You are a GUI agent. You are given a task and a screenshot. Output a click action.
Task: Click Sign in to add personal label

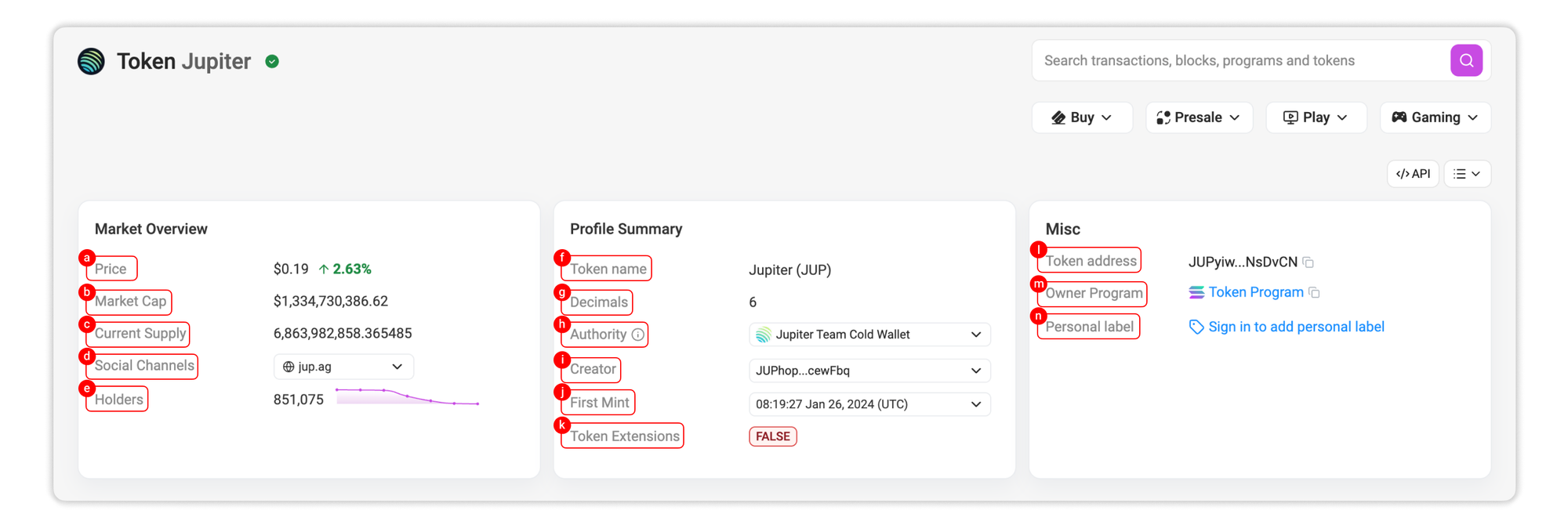1296,327
